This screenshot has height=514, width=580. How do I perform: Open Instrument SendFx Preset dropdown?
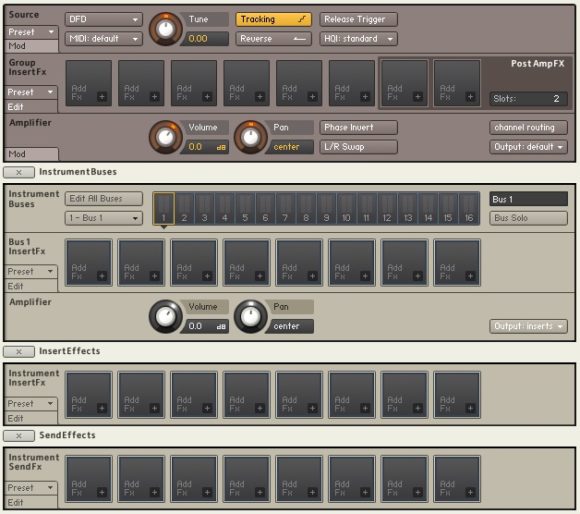point(31,488)
